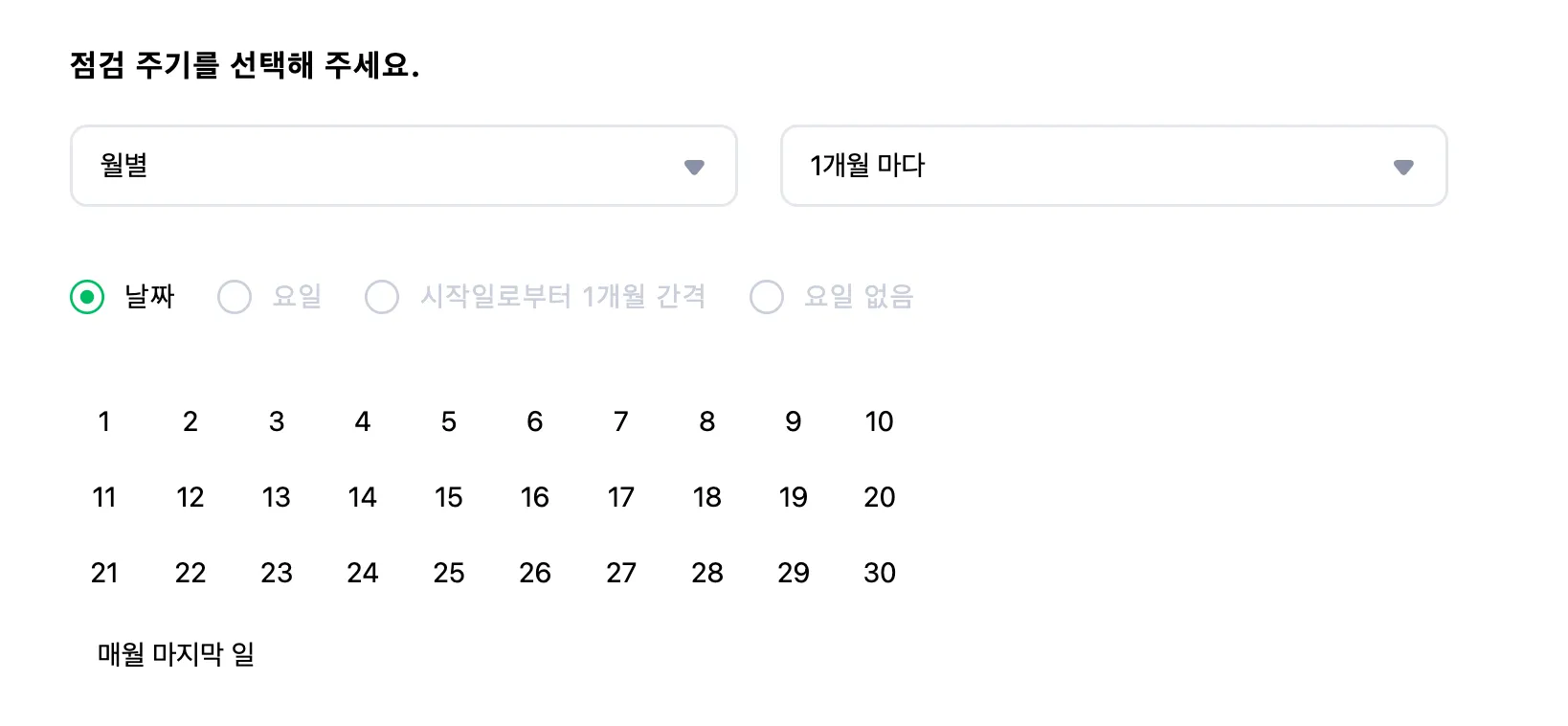
Task: Choose the 요일 radio option
Action: (x=235, y=297)
